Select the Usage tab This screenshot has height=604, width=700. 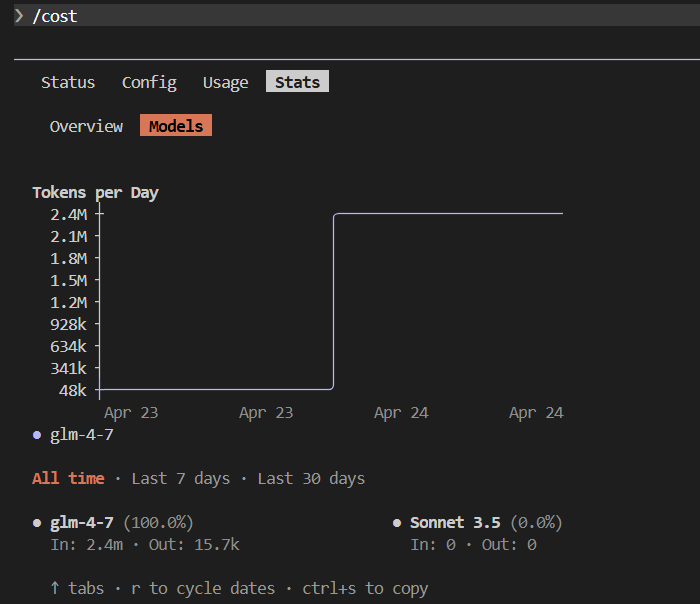coord(225,82)
